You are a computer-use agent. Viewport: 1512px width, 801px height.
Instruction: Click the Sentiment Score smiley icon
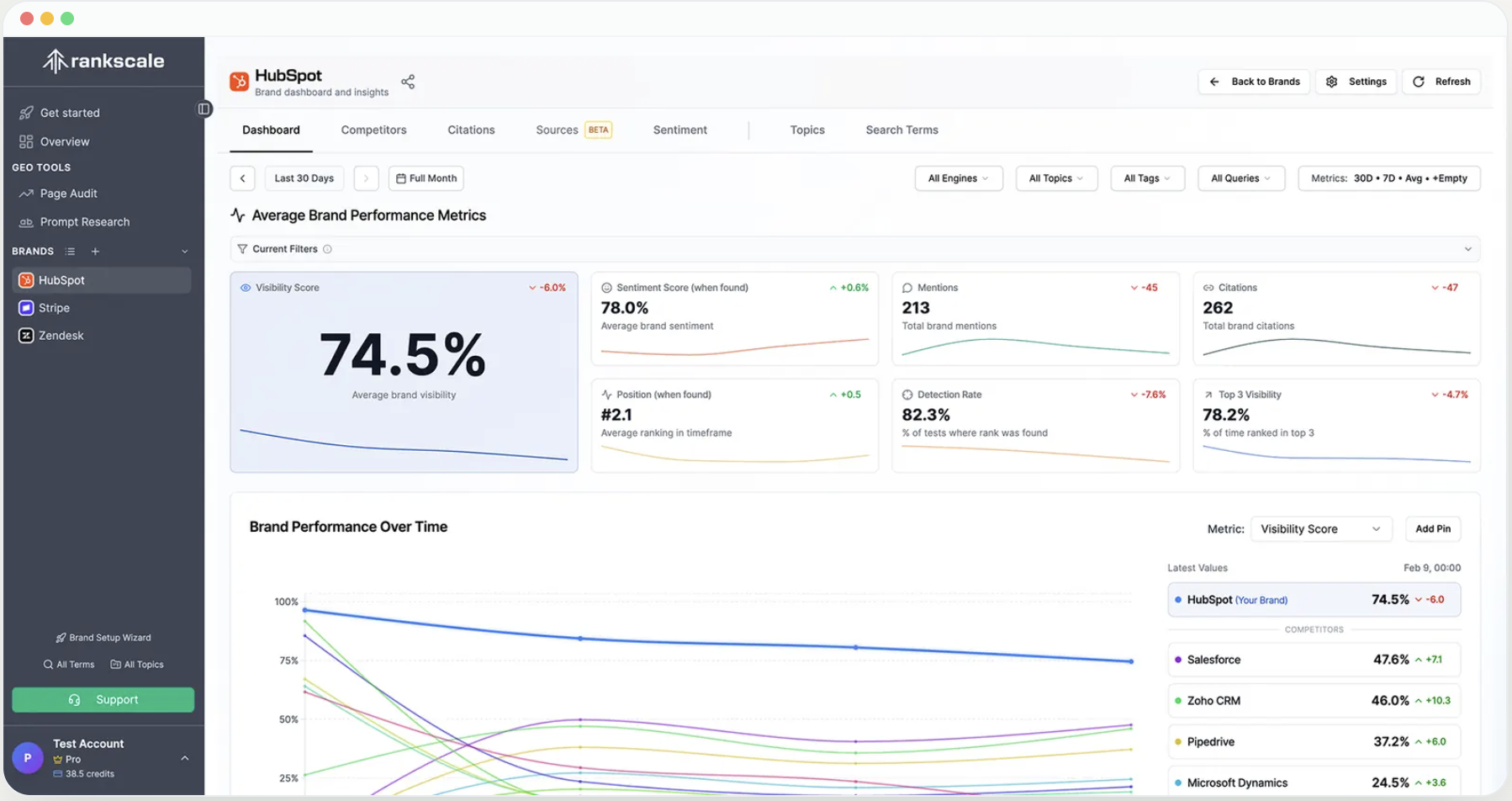click(606, 288)
